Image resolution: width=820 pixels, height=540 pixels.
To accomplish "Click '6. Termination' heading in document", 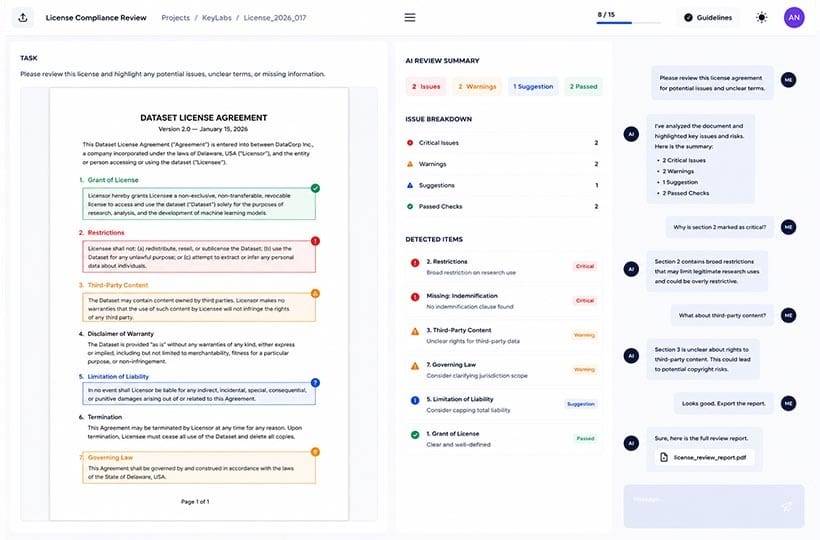I will 100,417.
